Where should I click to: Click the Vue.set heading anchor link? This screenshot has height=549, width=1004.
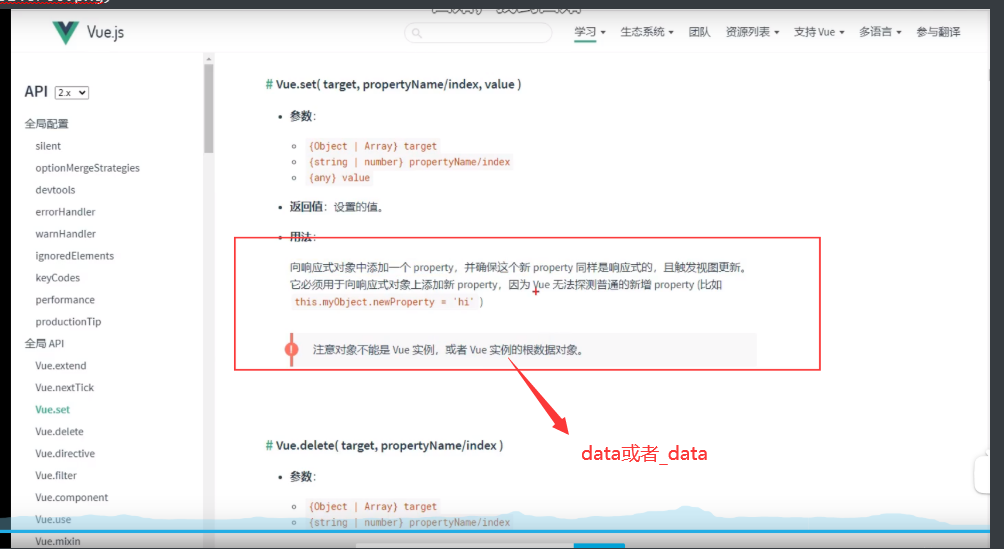coord(270,85)
